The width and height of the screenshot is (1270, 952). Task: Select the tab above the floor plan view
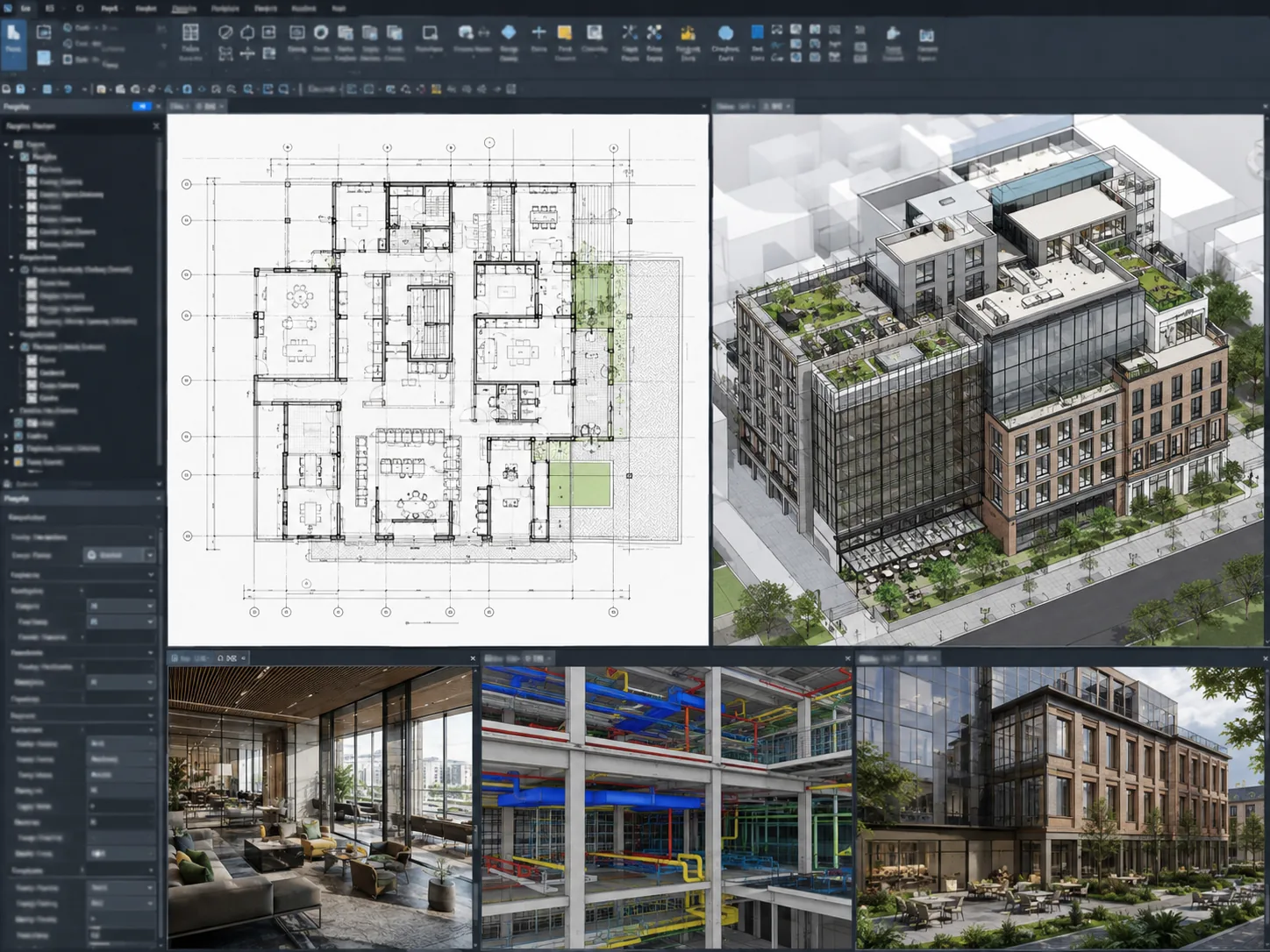click(197, 106)
